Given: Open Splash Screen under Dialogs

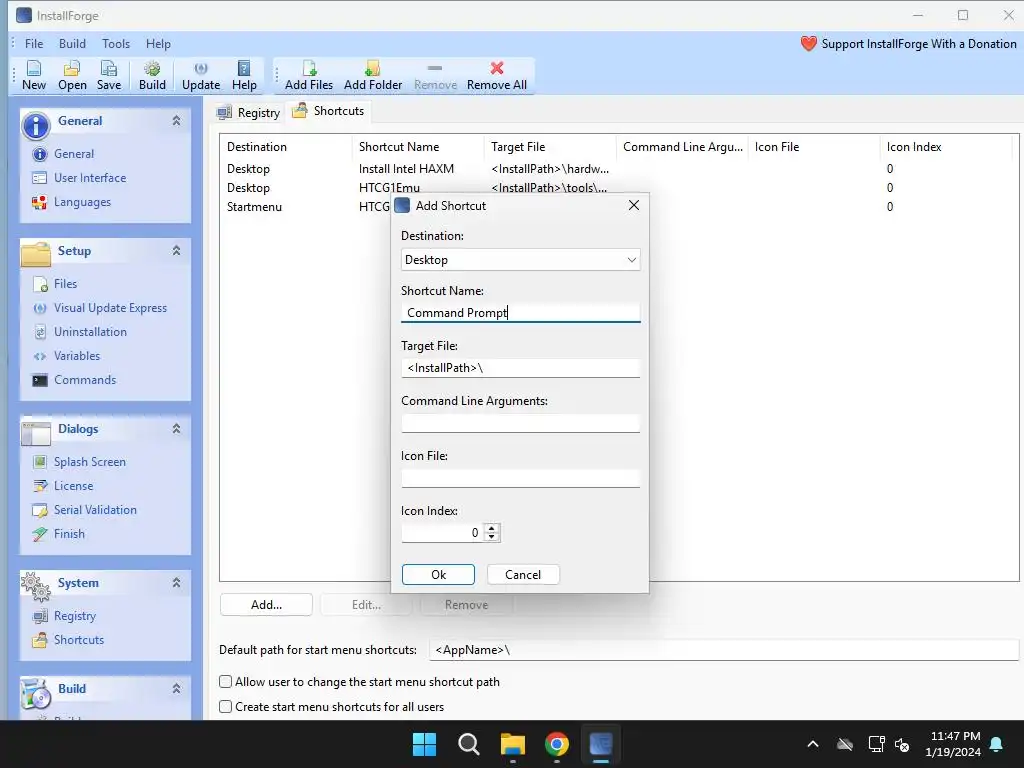Looking at the screenshot, I should coord(89,462).
